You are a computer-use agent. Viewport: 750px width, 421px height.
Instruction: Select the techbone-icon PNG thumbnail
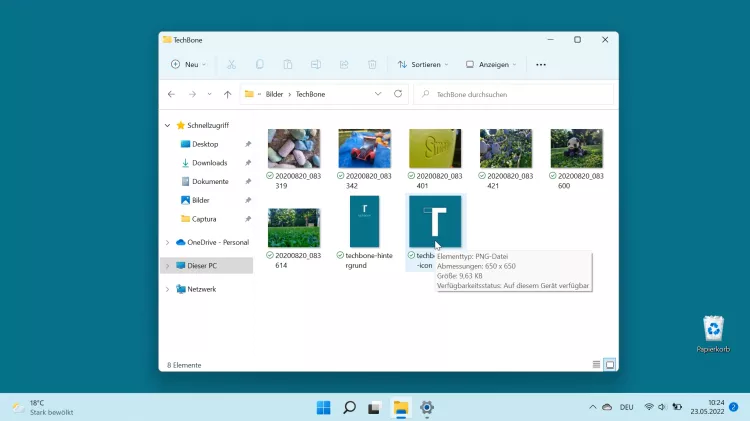coord(435,222)
